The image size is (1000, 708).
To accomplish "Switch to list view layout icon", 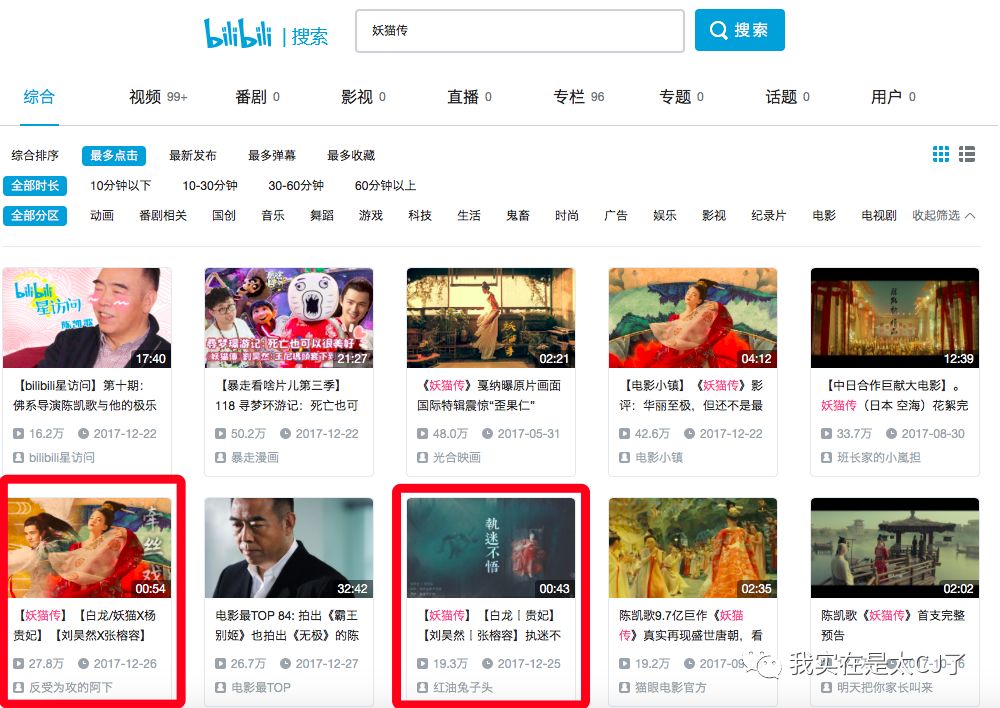I will (x=967, y=154).
